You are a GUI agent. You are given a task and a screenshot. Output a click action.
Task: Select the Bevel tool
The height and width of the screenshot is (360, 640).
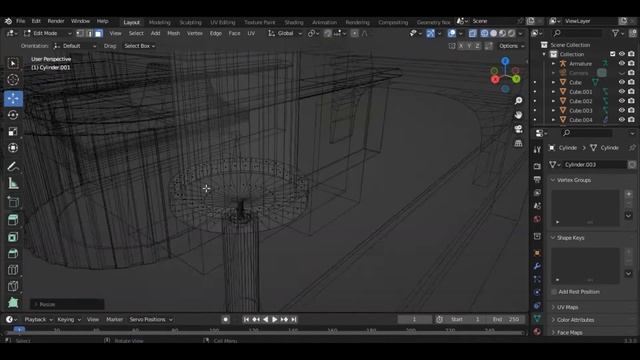pyautogui.click(x=13, y=253)
